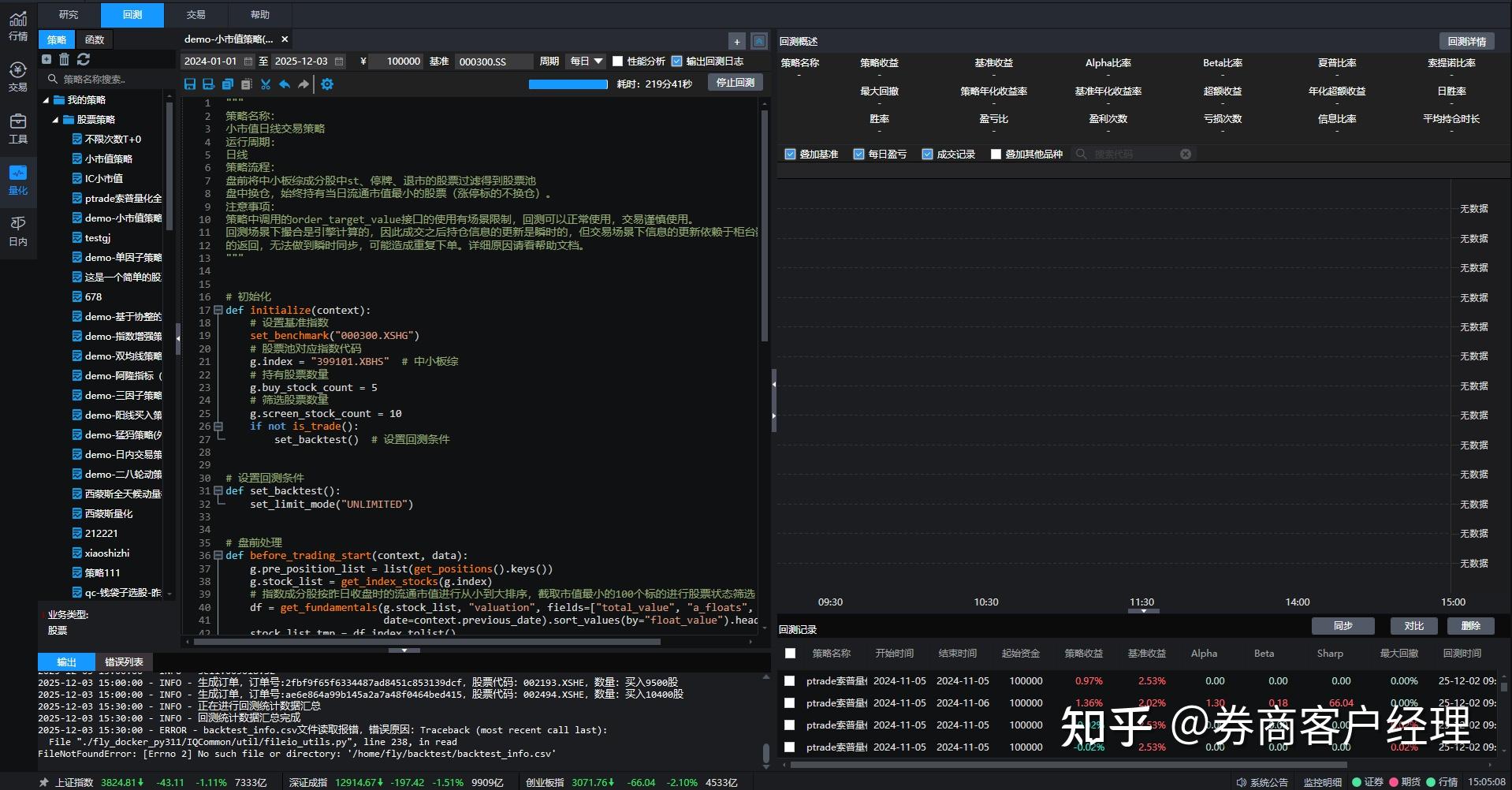Click the 删除 button in 回测记录
Image resolution: width=1512 pixels, height=790 pixels.
pos(1471,625)
